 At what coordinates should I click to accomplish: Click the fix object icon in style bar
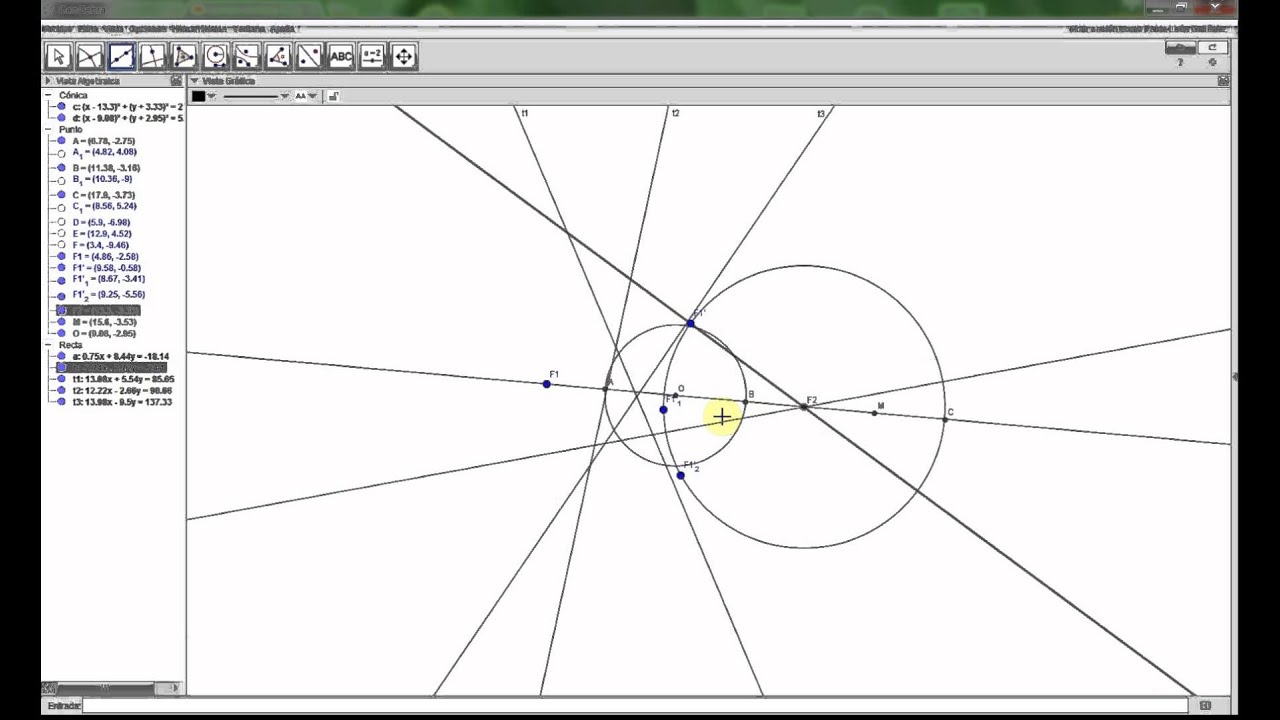333,96
